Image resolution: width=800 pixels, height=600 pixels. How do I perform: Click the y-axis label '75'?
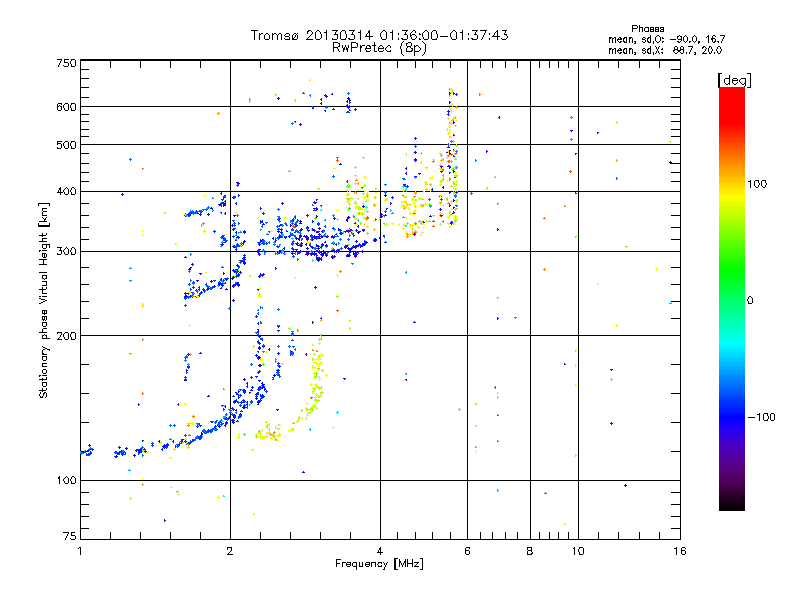(x=70, y=536)
